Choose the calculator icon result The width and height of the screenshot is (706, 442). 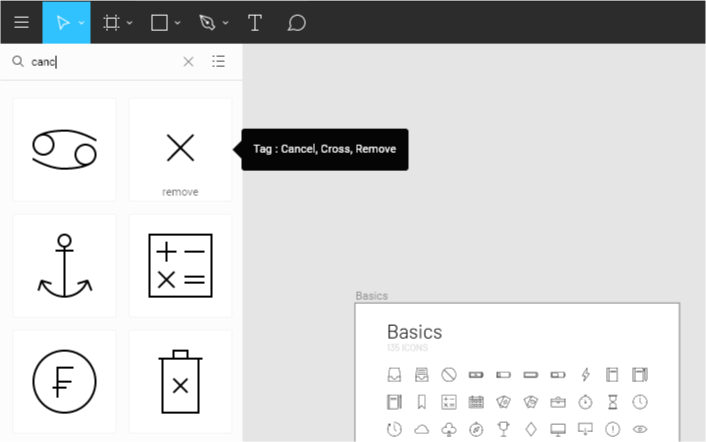tap(180, 266)
